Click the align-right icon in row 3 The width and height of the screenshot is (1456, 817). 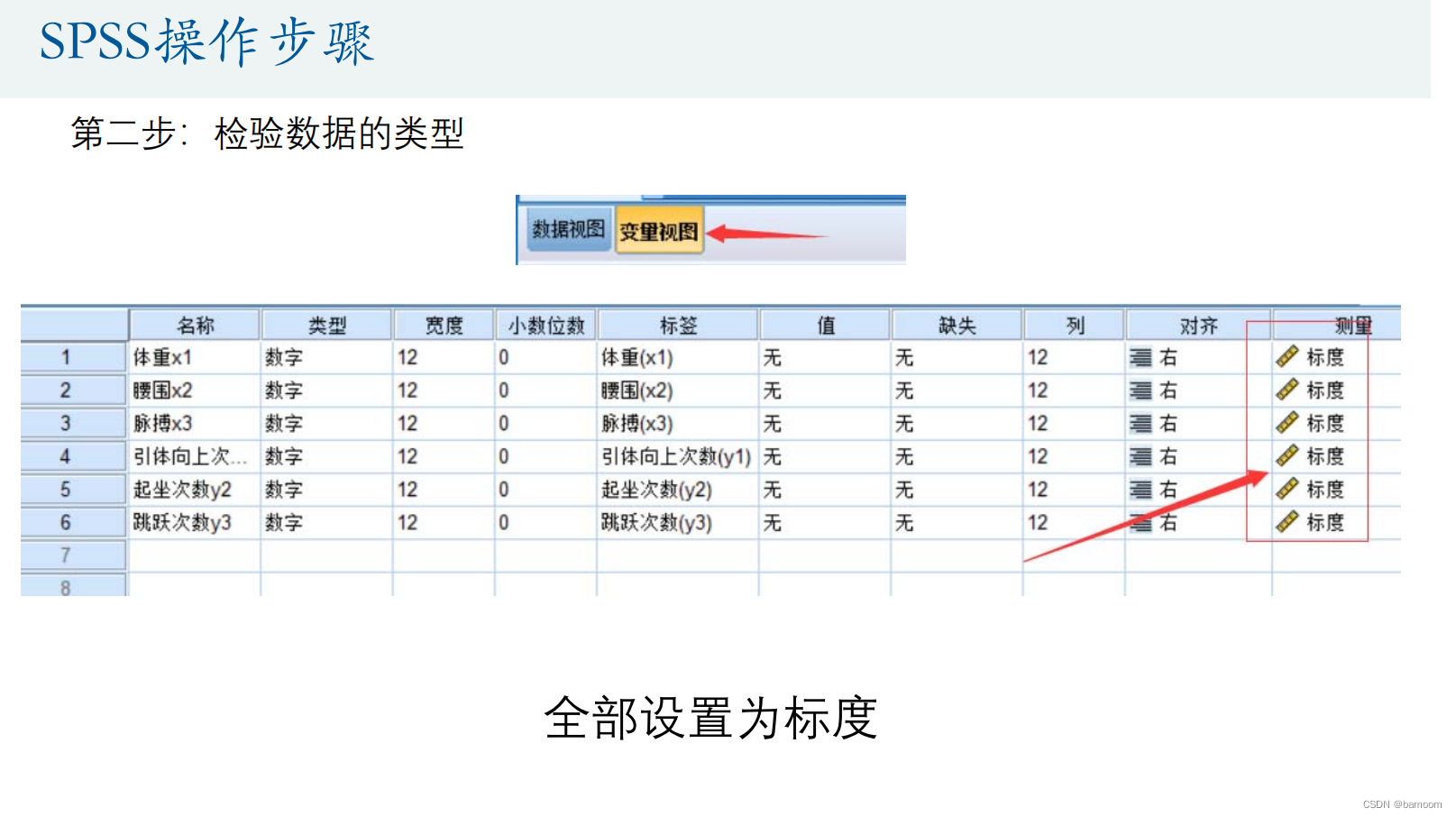tap(1140, 424)
